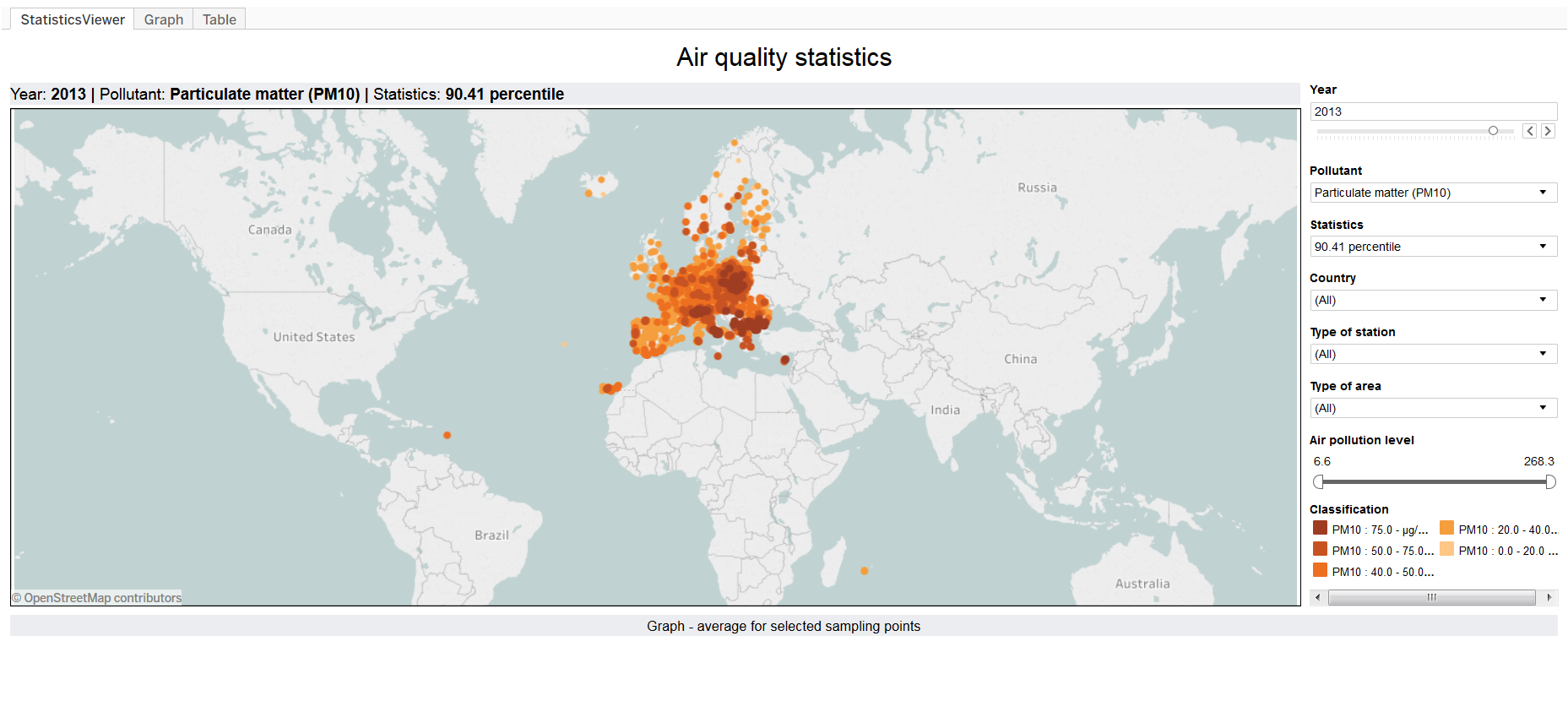Click the Year 2013 input field
Viewport: 1568px width, 712px height.
point(1433,111)
